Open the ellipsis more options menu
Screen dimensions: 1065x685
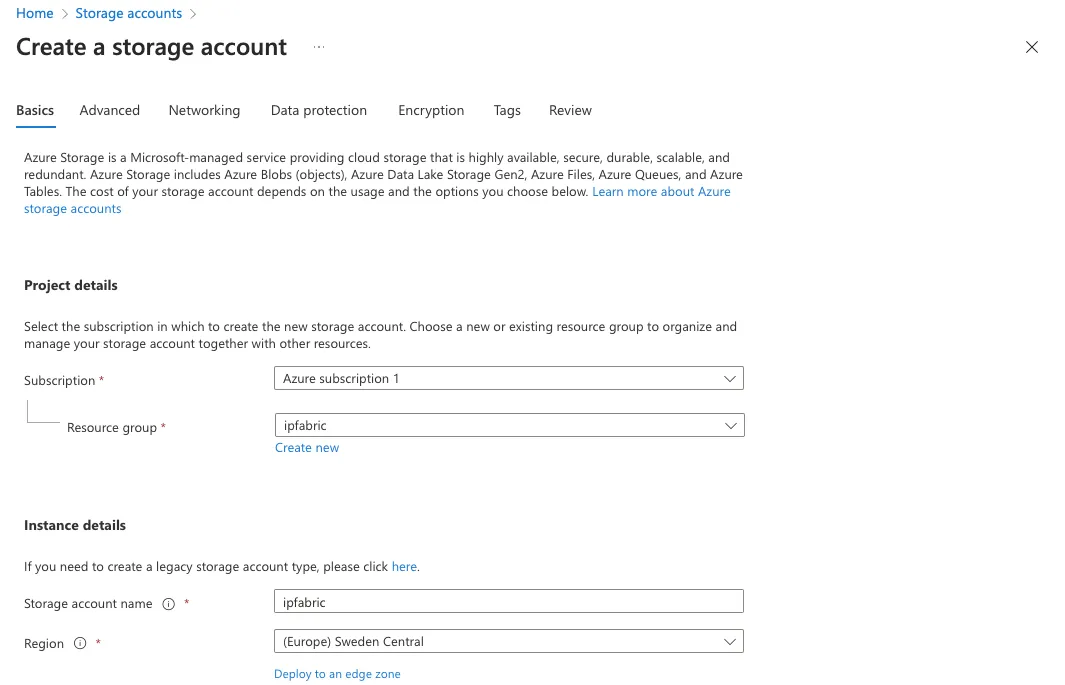pos(319,47)
